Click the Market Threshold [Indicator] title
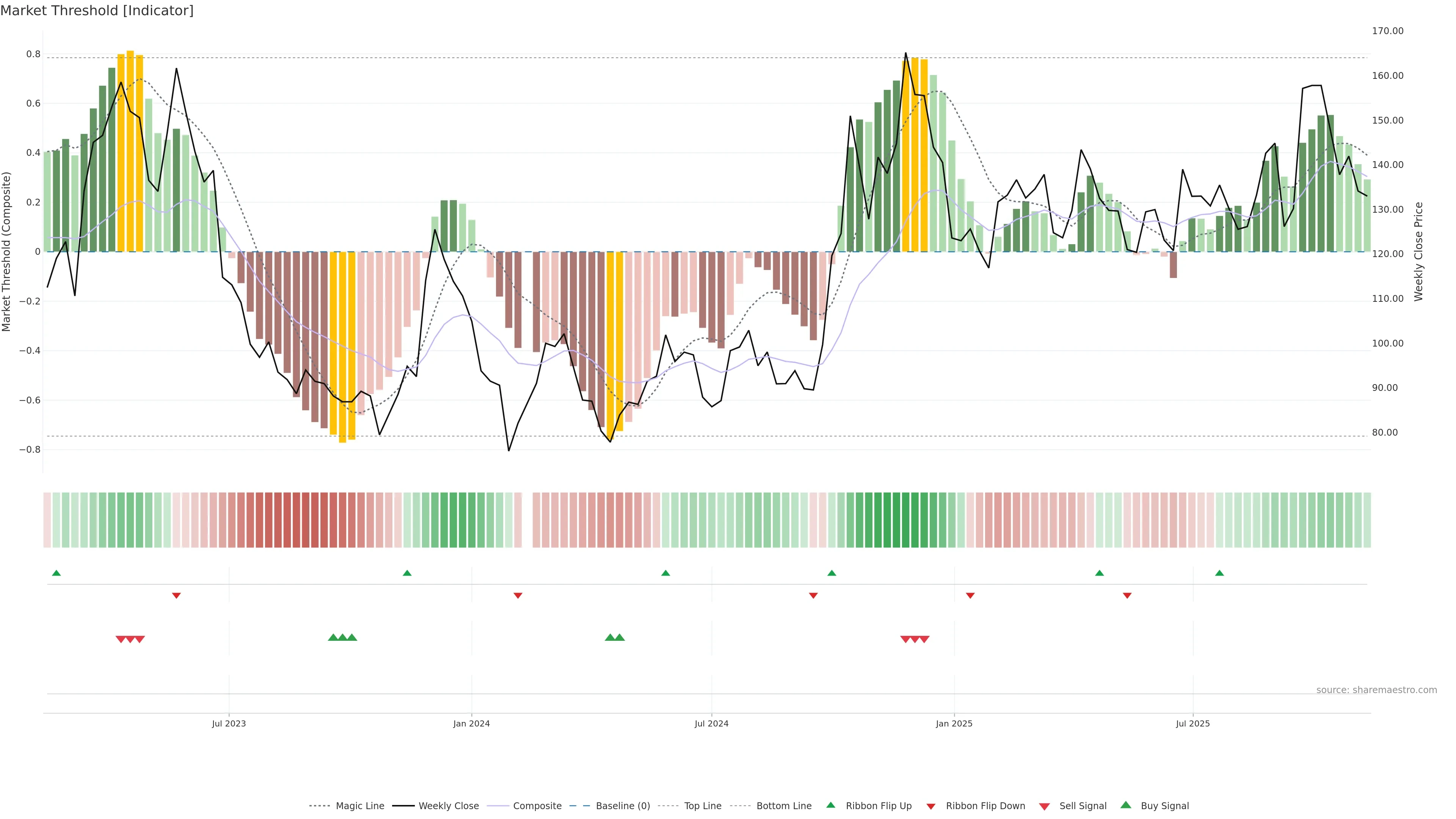This screenshot has width=1456, height=819. 97,11
